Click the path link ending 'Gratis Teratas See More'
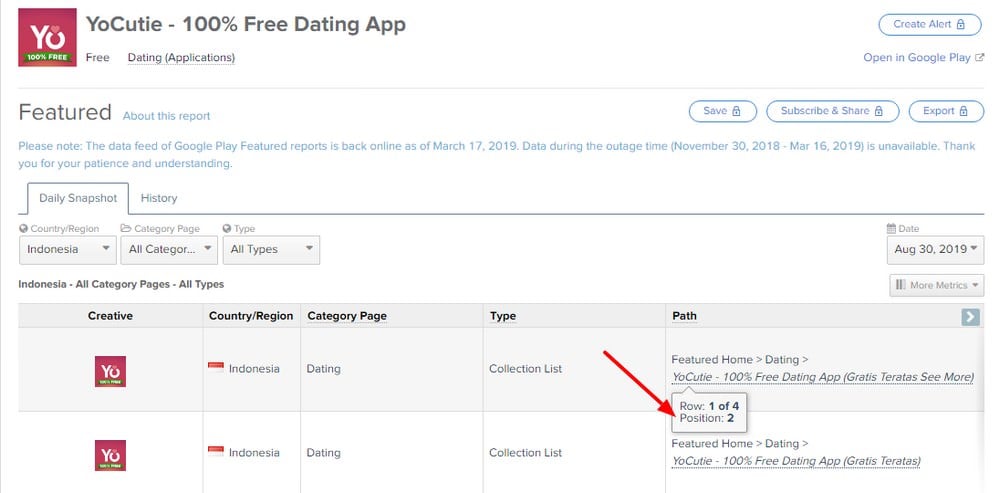This screenshot has width=1000, height=493. 823,377
